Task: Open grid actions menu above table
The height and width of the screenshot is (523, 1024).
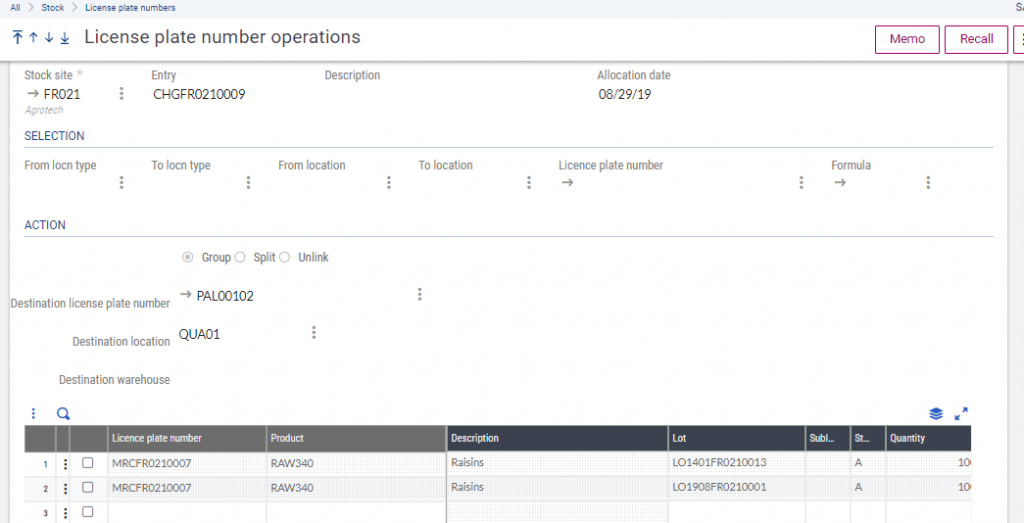Action: pyautogui.click(x=34, y=413)
